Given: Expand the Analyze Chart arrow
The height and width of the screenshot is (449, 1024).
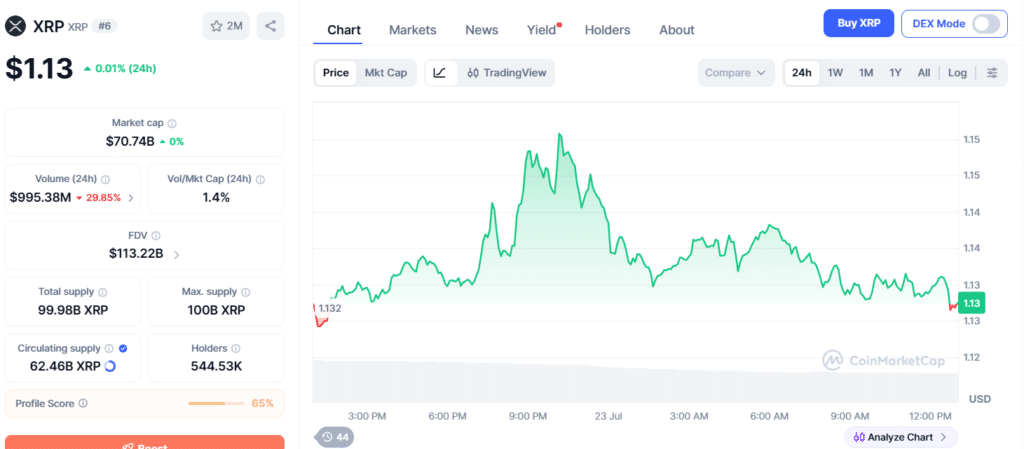Looking at the screenshot, I should [943, 437].
